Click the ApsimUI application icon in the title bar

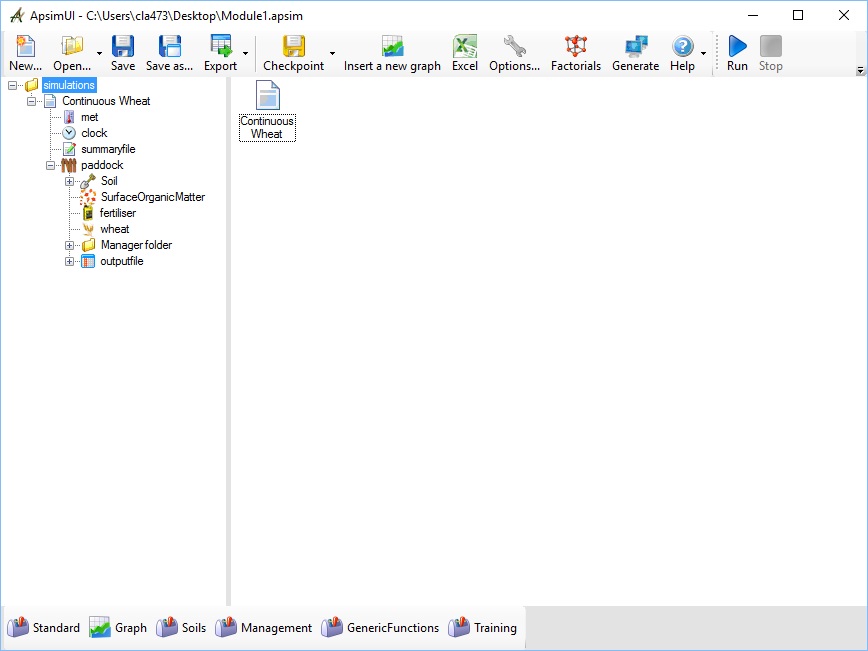(17, 16)
